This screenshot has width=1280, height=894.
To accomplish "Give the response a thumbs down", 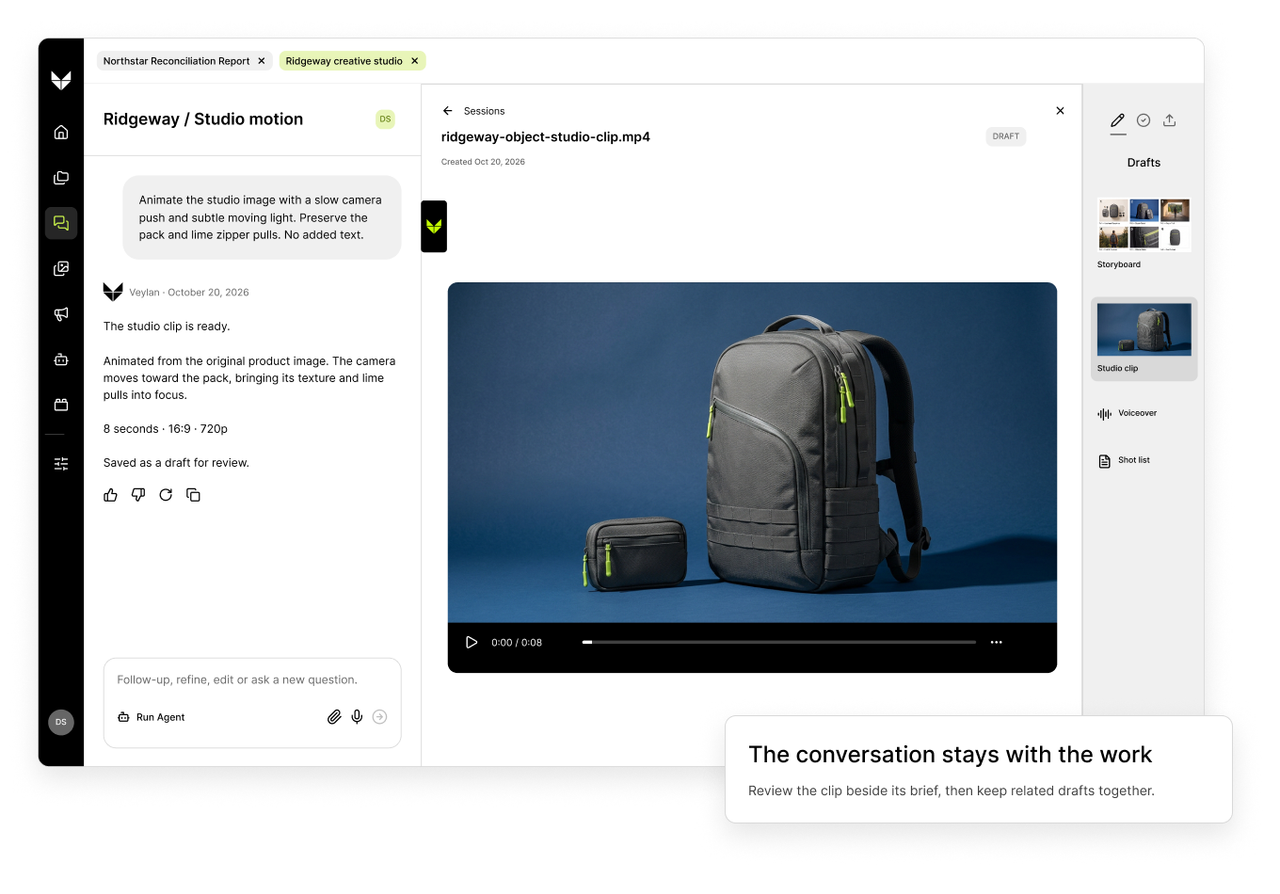I will coord(138,495).
